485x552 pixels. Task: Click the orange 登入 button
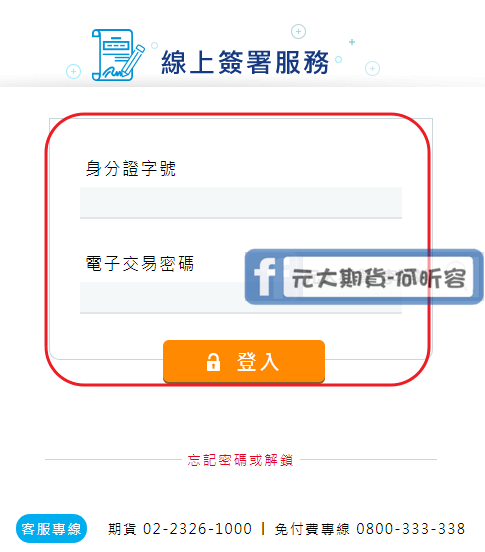[x=244, y=361]
